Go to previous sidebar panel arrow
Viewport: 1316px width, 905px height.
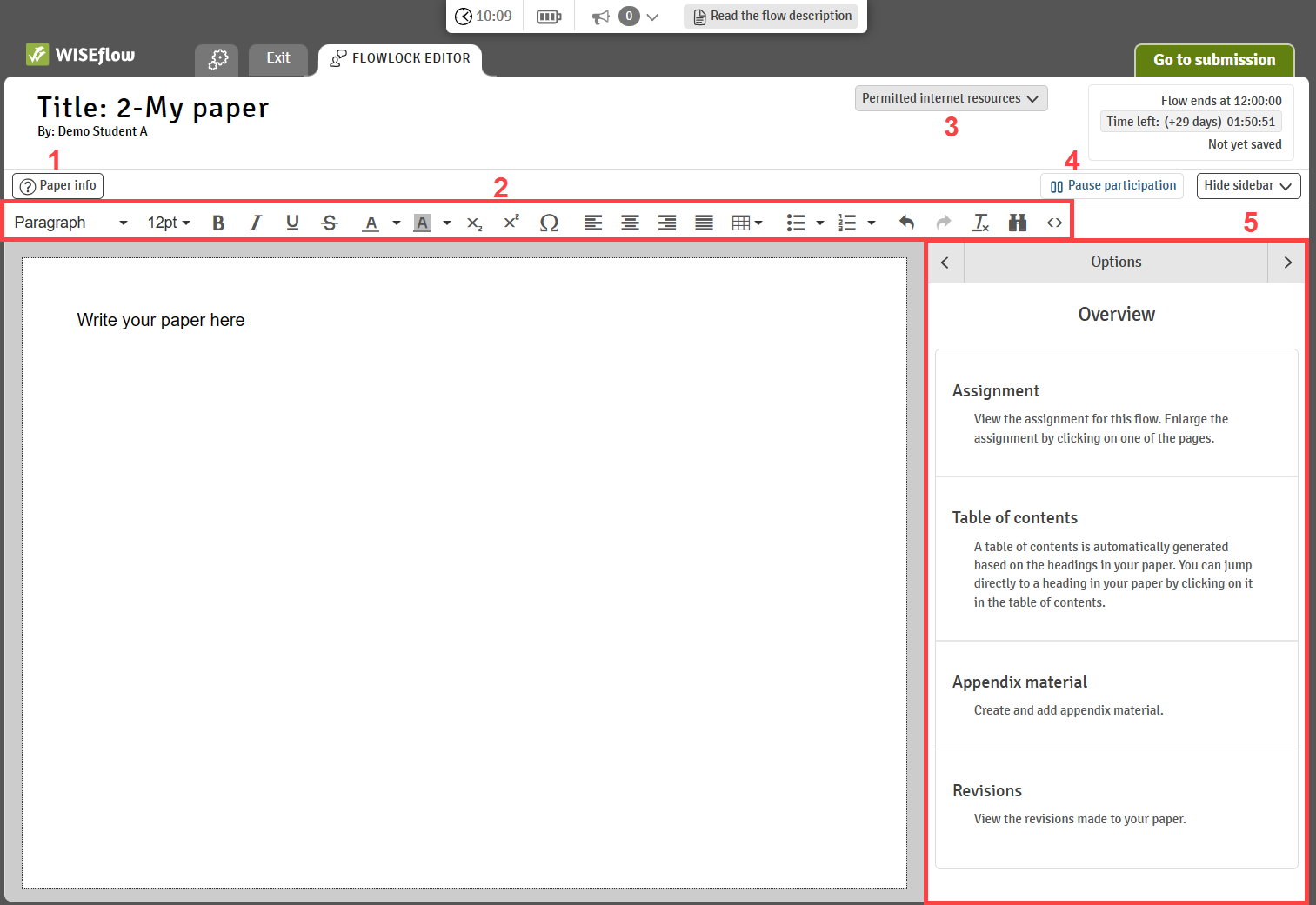click(945, 263)
